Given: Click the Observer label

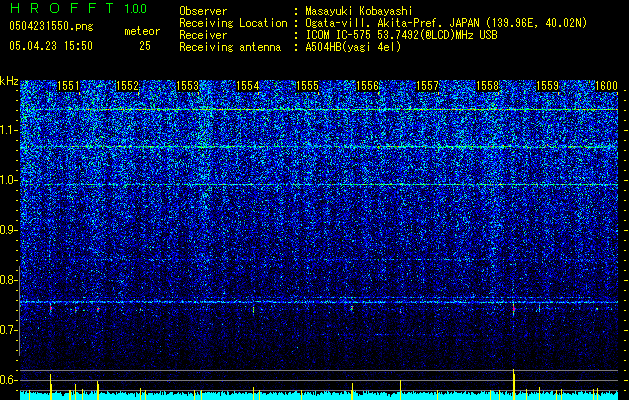Looking at the screenshot, I should point(203,11).
